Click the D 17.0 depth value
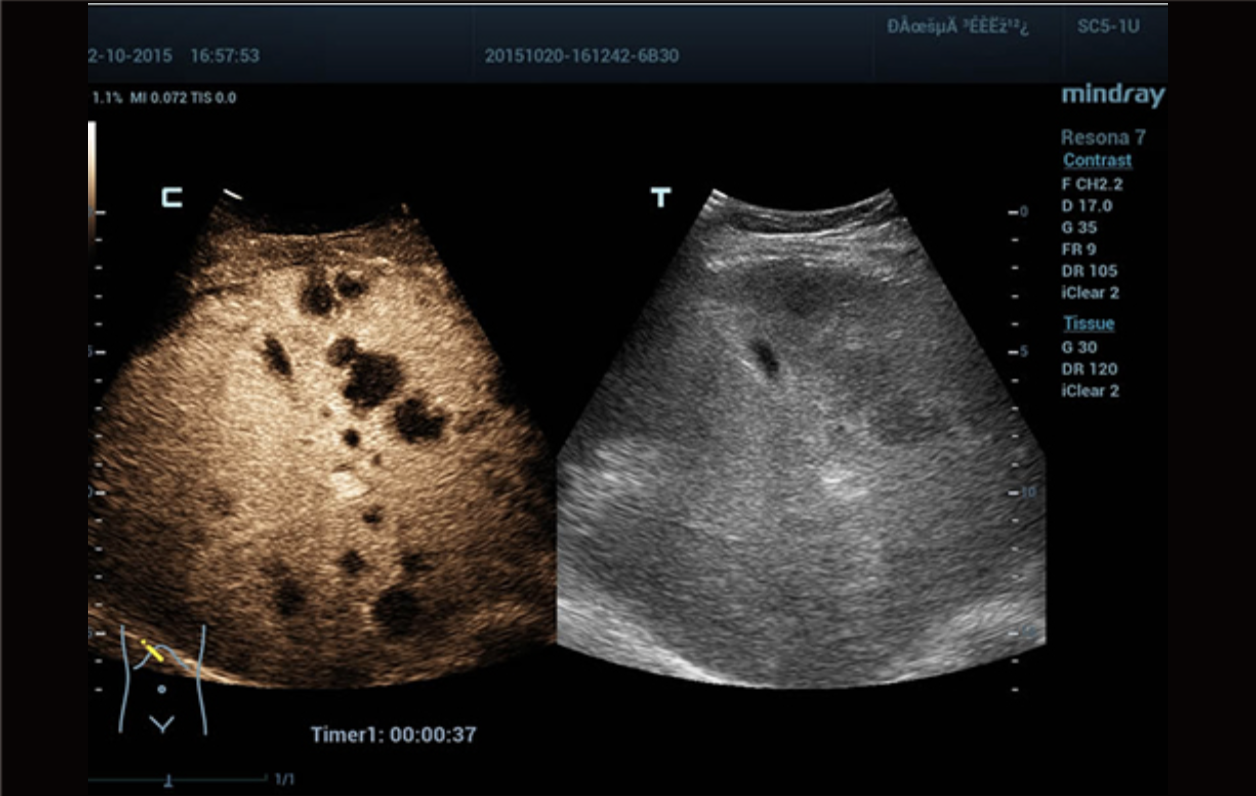Screen dimensions: 1256x796 coord(1087,206)
